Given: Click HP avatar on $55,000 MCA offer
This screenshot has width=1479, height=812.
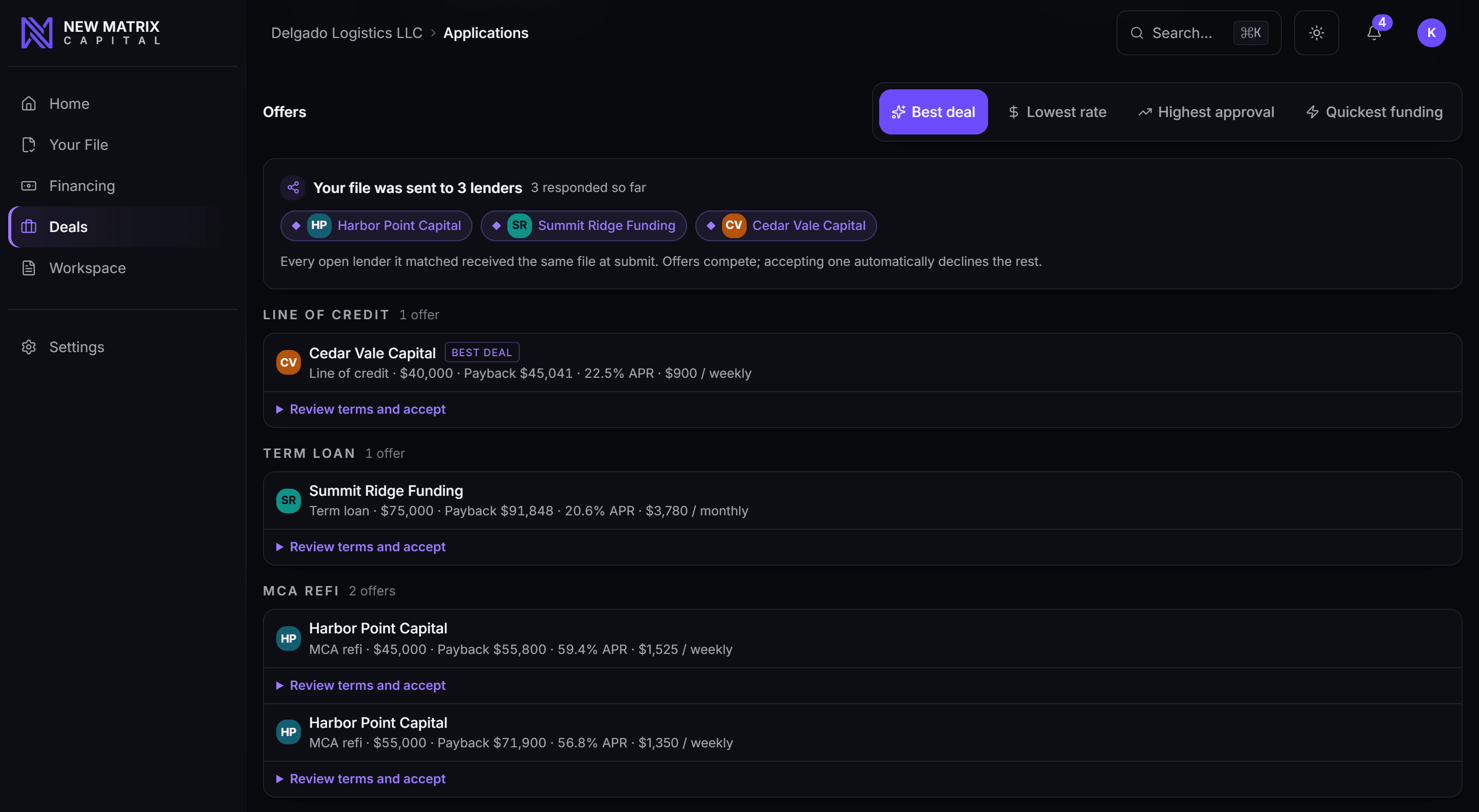Looking at the screenshot, I should pyautogui.click(x=288, y=732).
